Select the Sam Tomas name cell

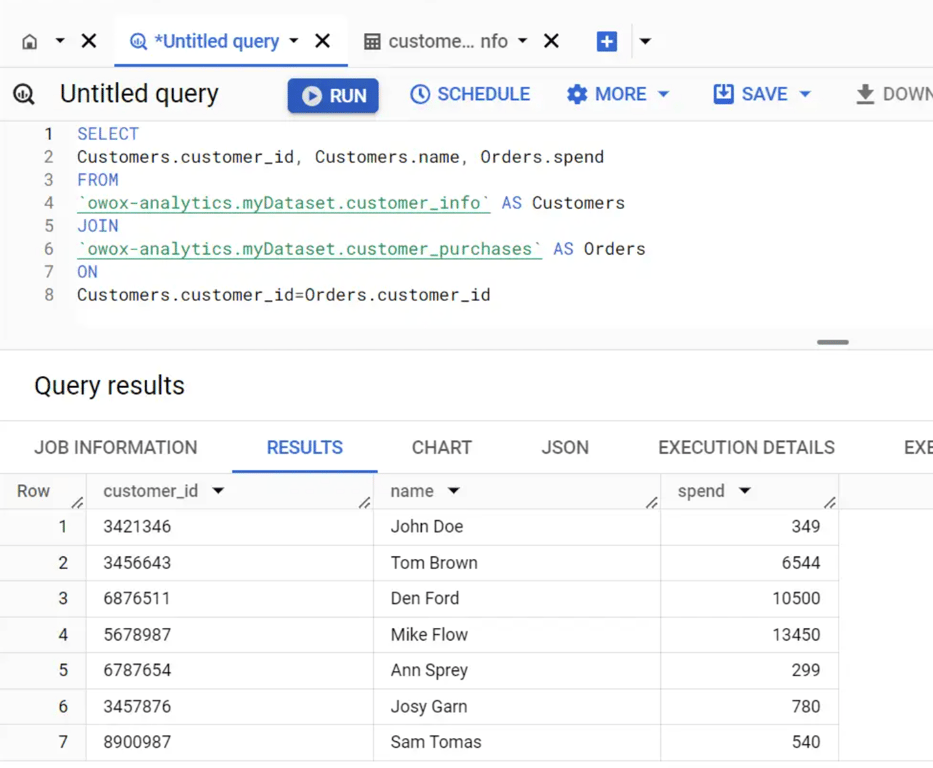[x=516, y=742]
